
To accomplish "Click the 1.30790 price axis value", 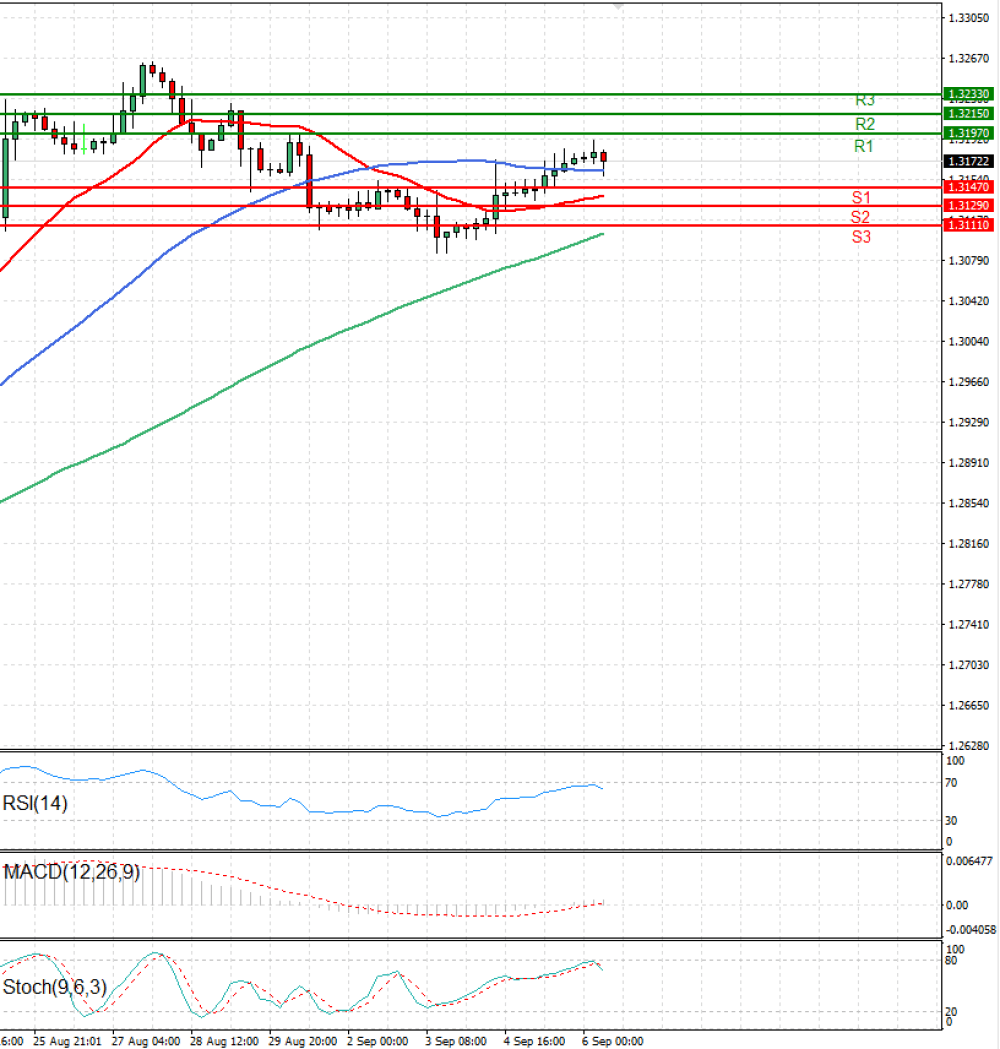I will (x=969, y=260).
